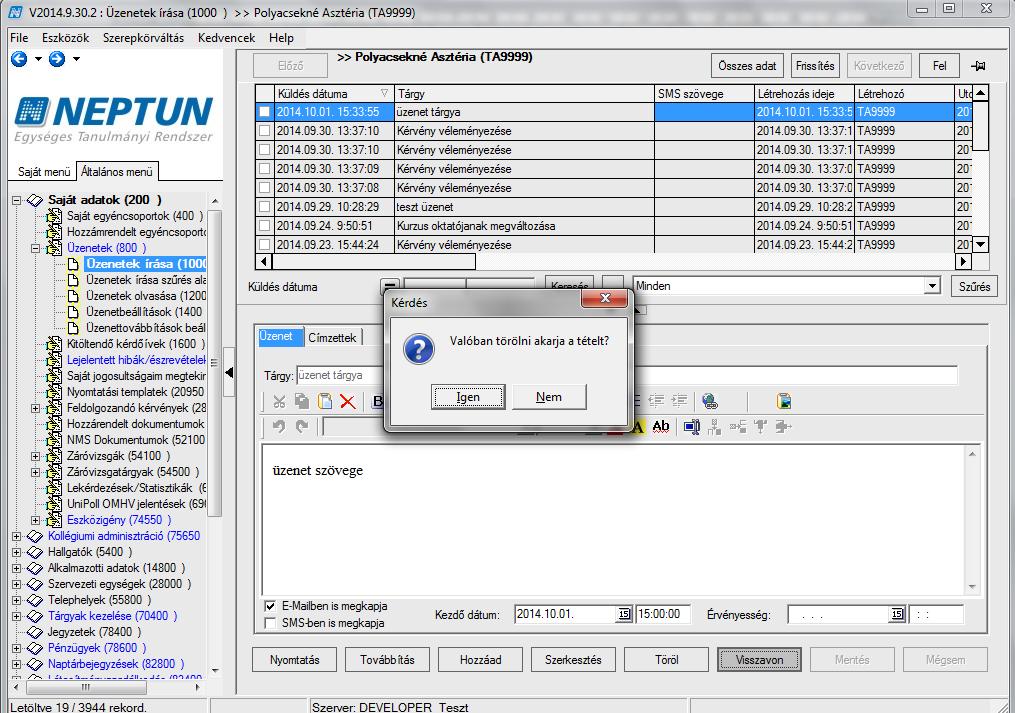Screen dimensions: 1015x713
Task: Open the Minden filter dropdown
Action: point(931,286)
